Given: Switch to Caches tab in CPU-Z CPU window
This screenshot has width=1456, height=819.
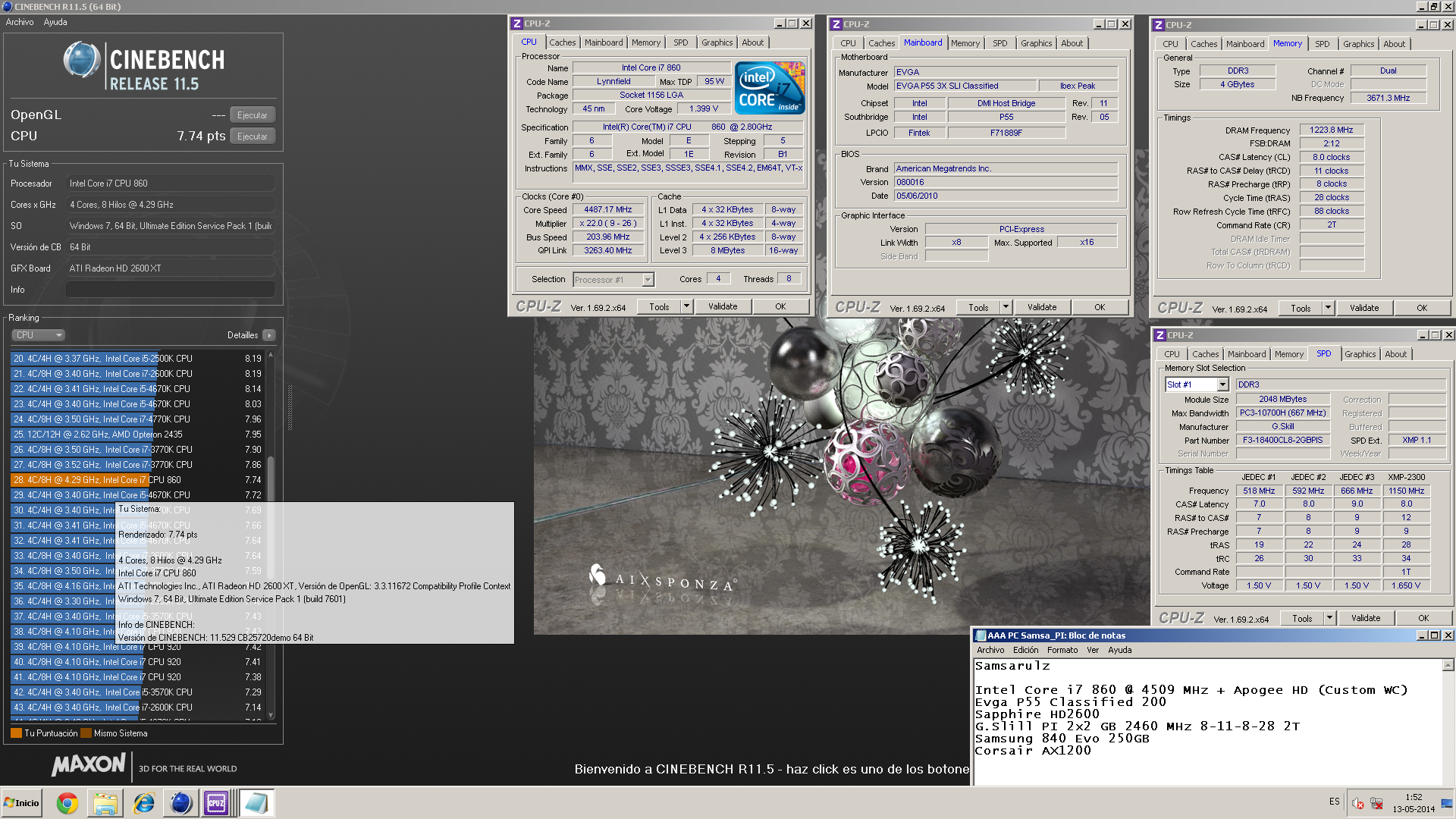Looking at the screenshot, I should tap(562, 42).
